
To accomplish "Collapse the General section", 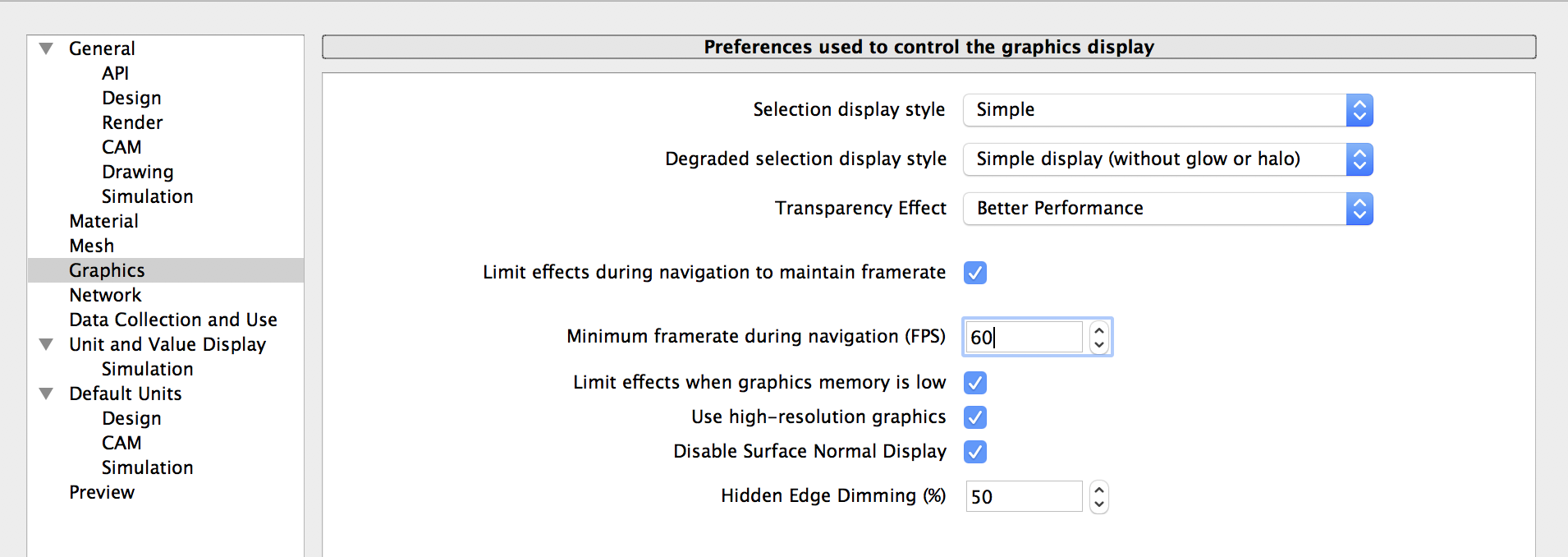I will click(45, 48).
